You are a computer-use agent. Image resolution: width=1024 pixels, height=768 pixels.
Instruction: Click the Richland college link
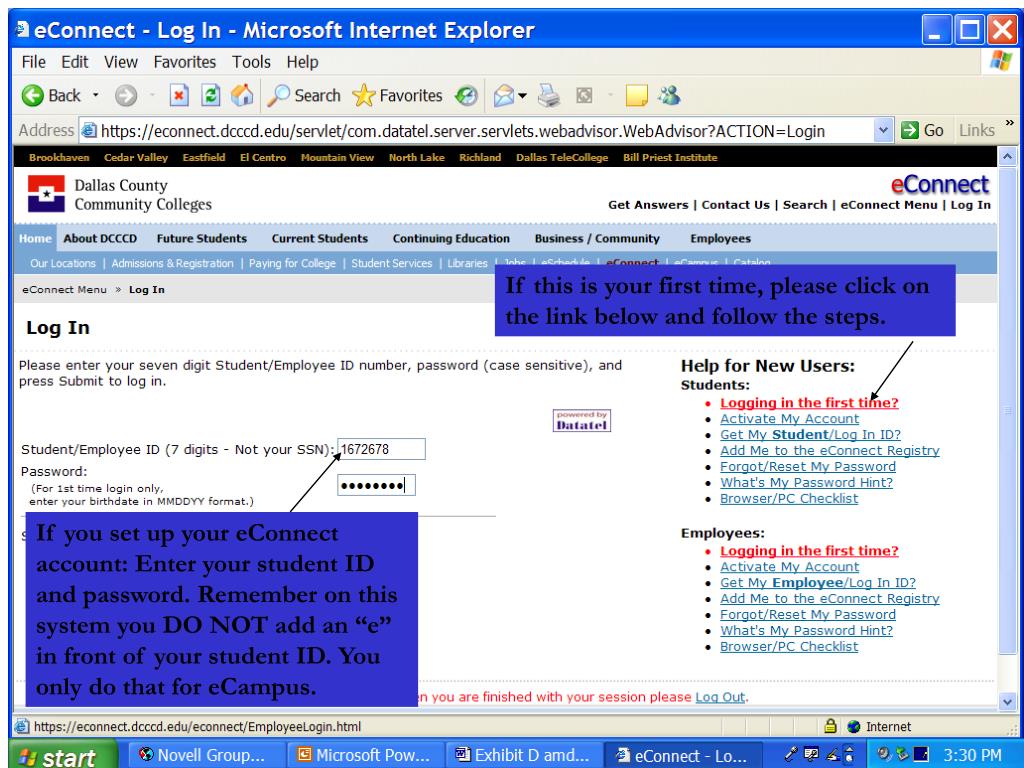click(480, 157)
